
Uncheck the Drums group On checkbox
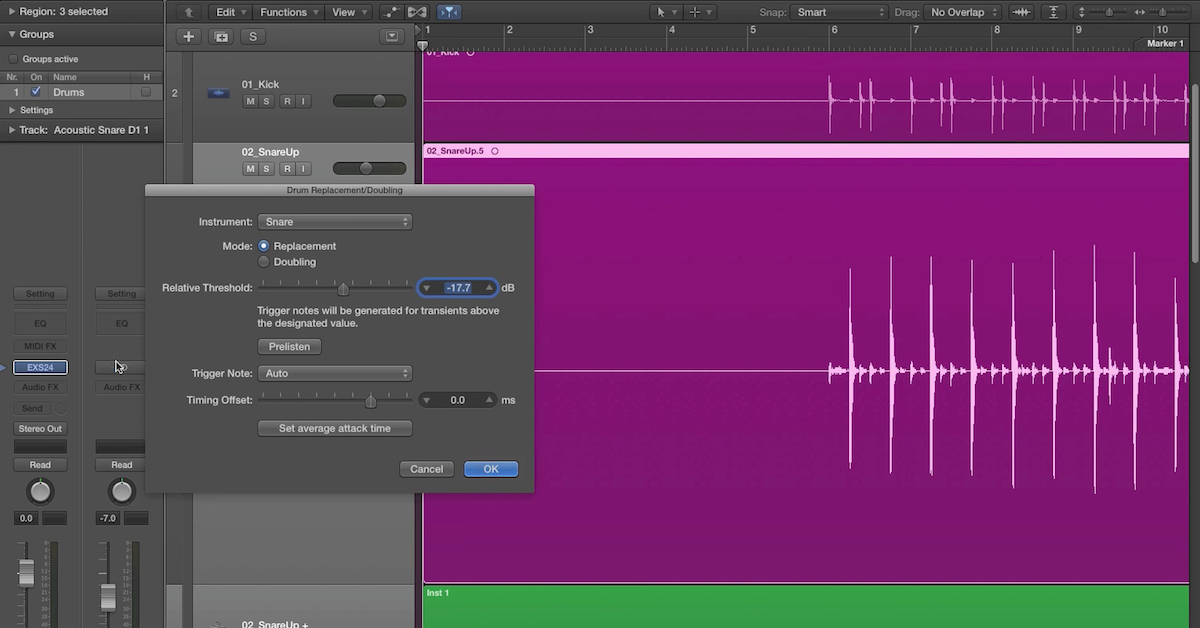pos(37,91)
